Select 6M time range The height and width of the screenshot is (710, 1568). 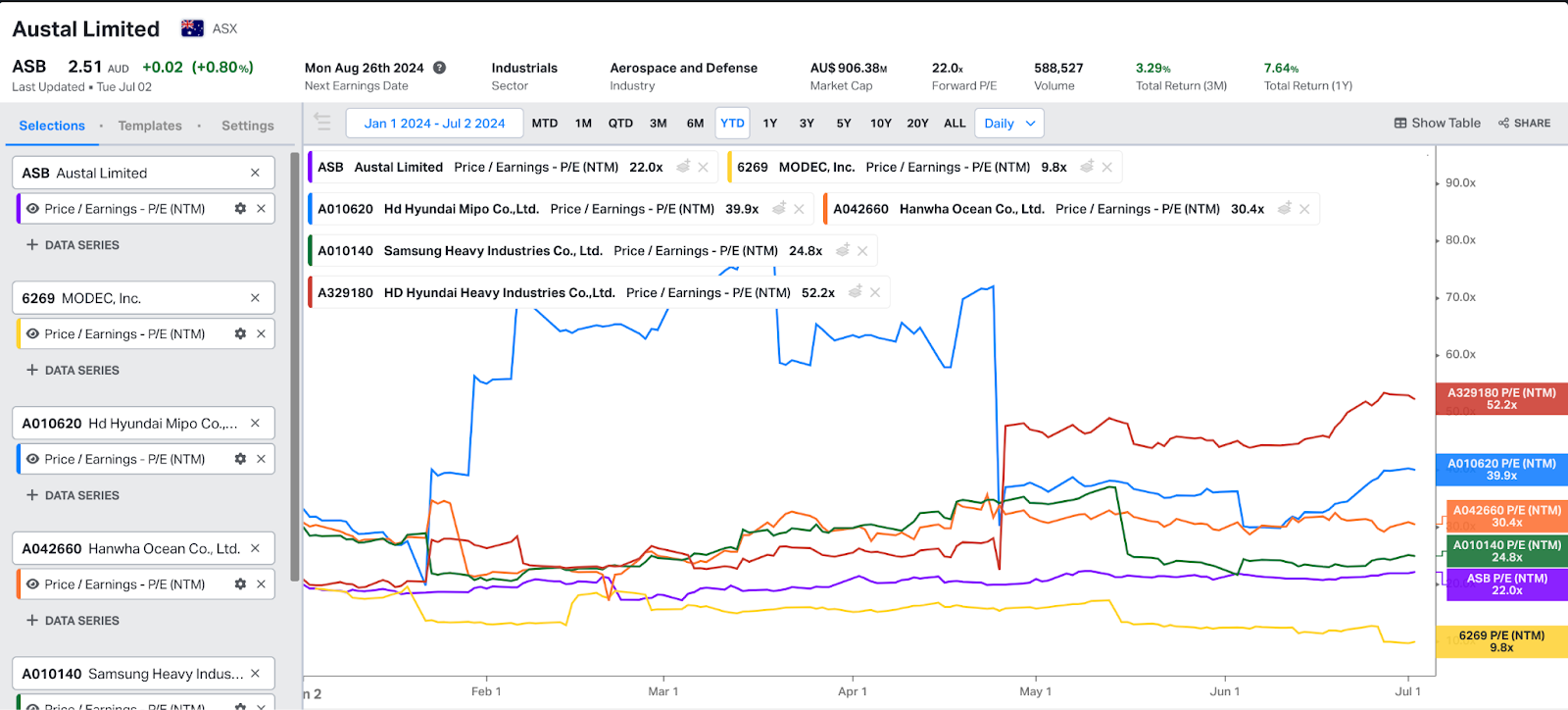pyautogui.click(x=696, y=124)
